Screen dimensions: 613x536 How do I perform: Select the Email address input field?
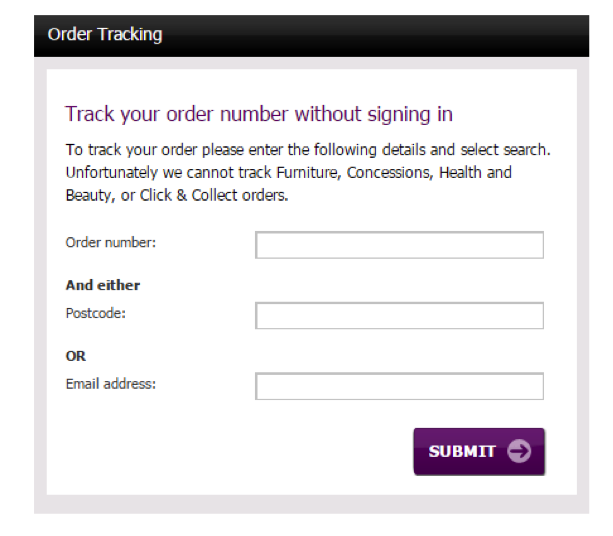pos(399,386)
